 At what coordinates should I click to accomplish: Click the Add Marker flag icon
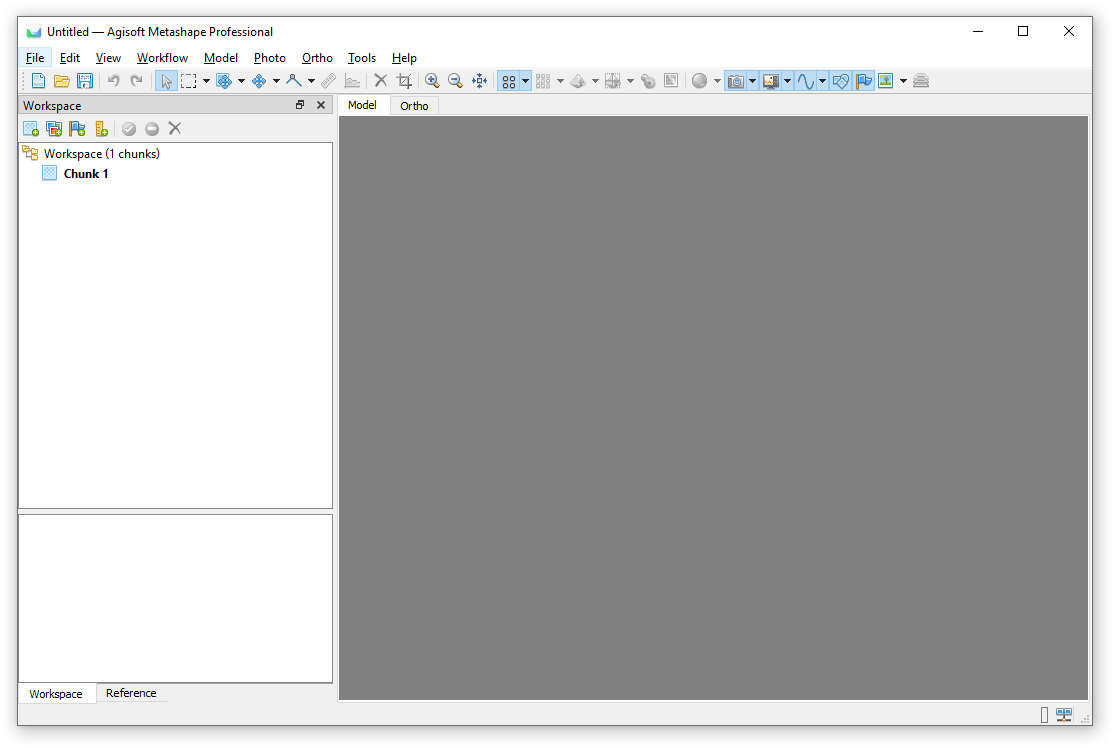tap(77, 129)
